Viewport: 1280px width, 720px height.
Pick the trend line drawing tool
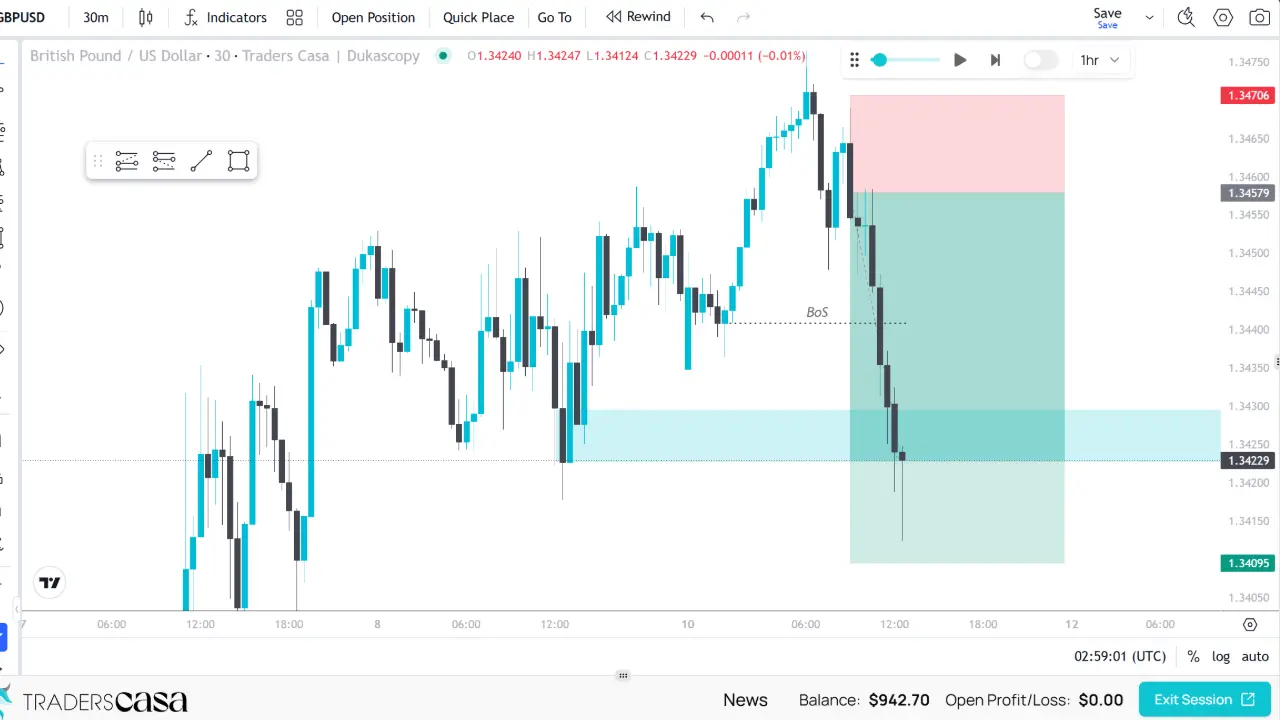click(x=201, y=161)
